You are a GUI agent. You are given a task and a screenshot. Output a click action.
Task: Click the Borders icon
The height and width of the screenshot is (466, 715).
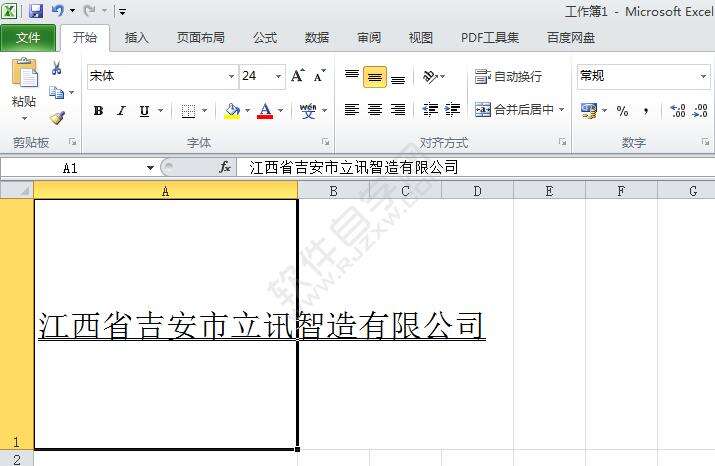188,110
